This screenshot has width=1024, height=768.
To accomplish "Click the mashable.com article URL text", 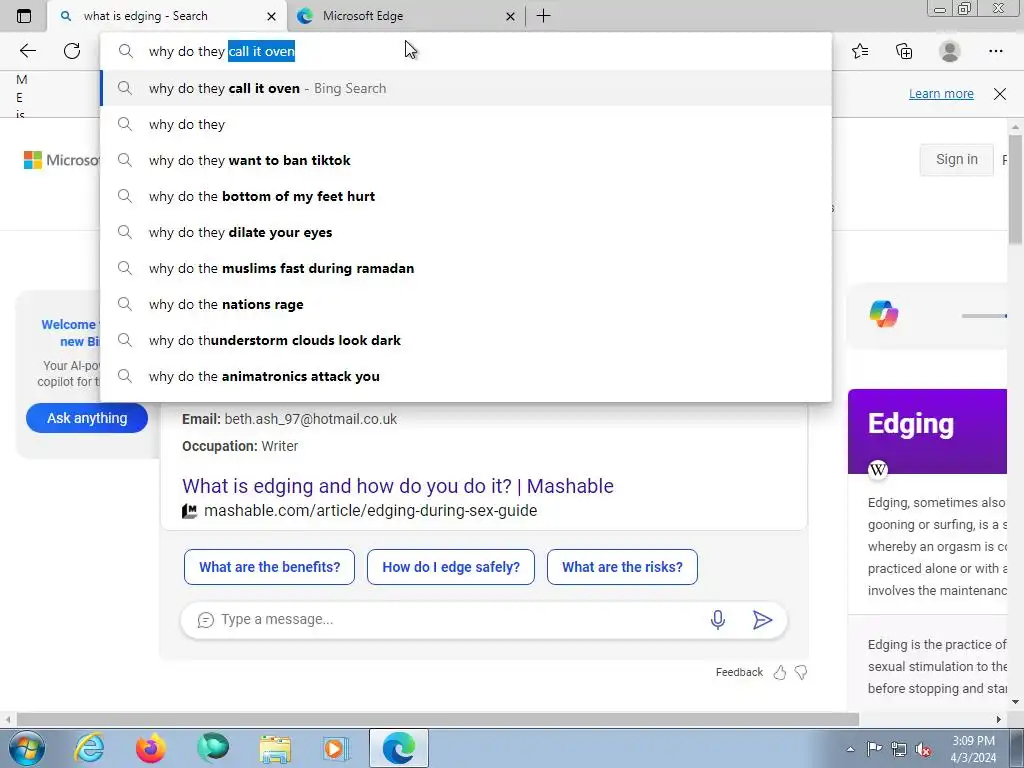I will (370, 511).
